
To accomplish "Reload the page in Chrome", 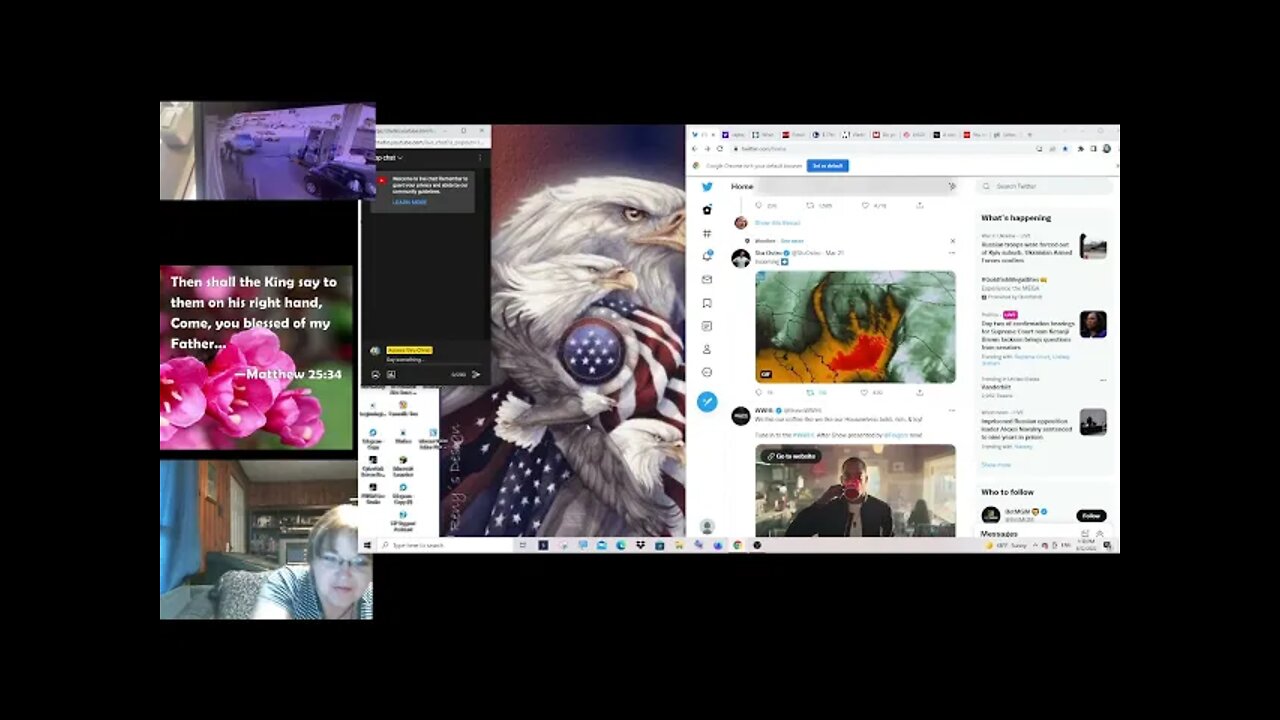I will click(719, 148).
